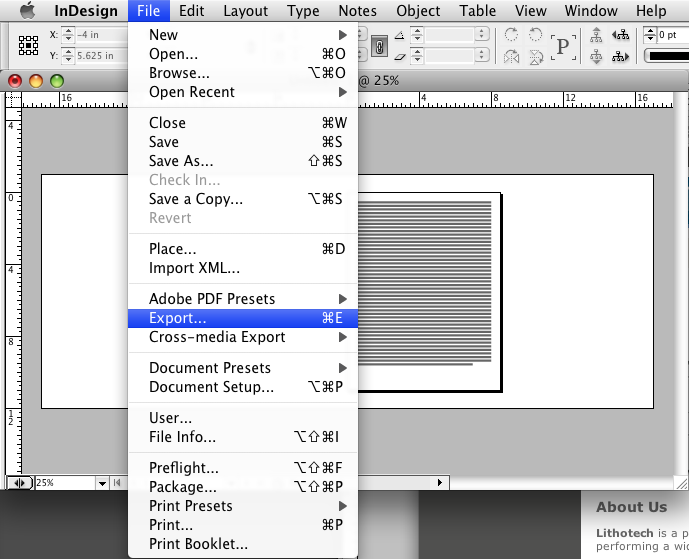This screenshot has height=559, width=689.
Task: Choose File Info... menu entry
Action: tap(243, 437)
